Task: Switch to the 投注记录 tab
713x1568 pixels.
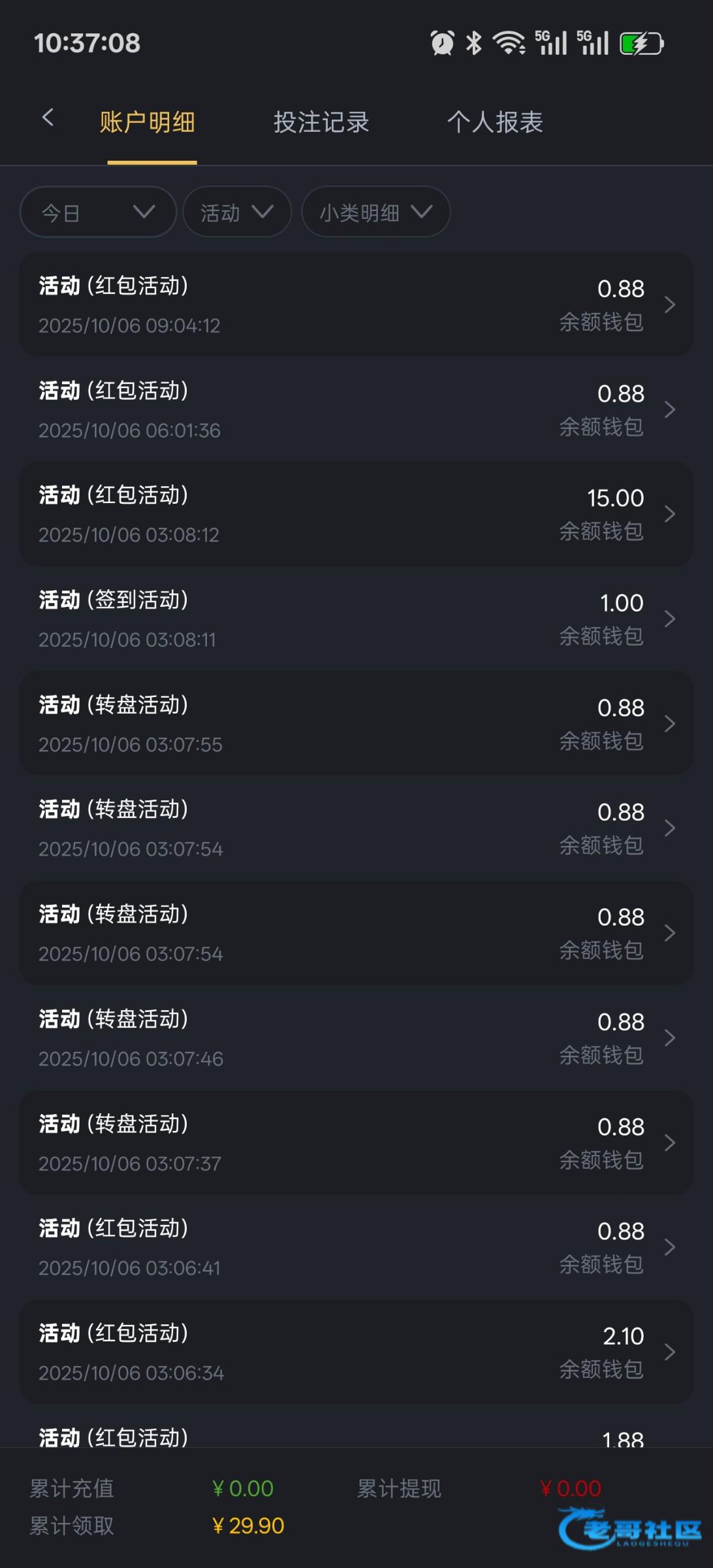Action: click(x=321, y=122)
